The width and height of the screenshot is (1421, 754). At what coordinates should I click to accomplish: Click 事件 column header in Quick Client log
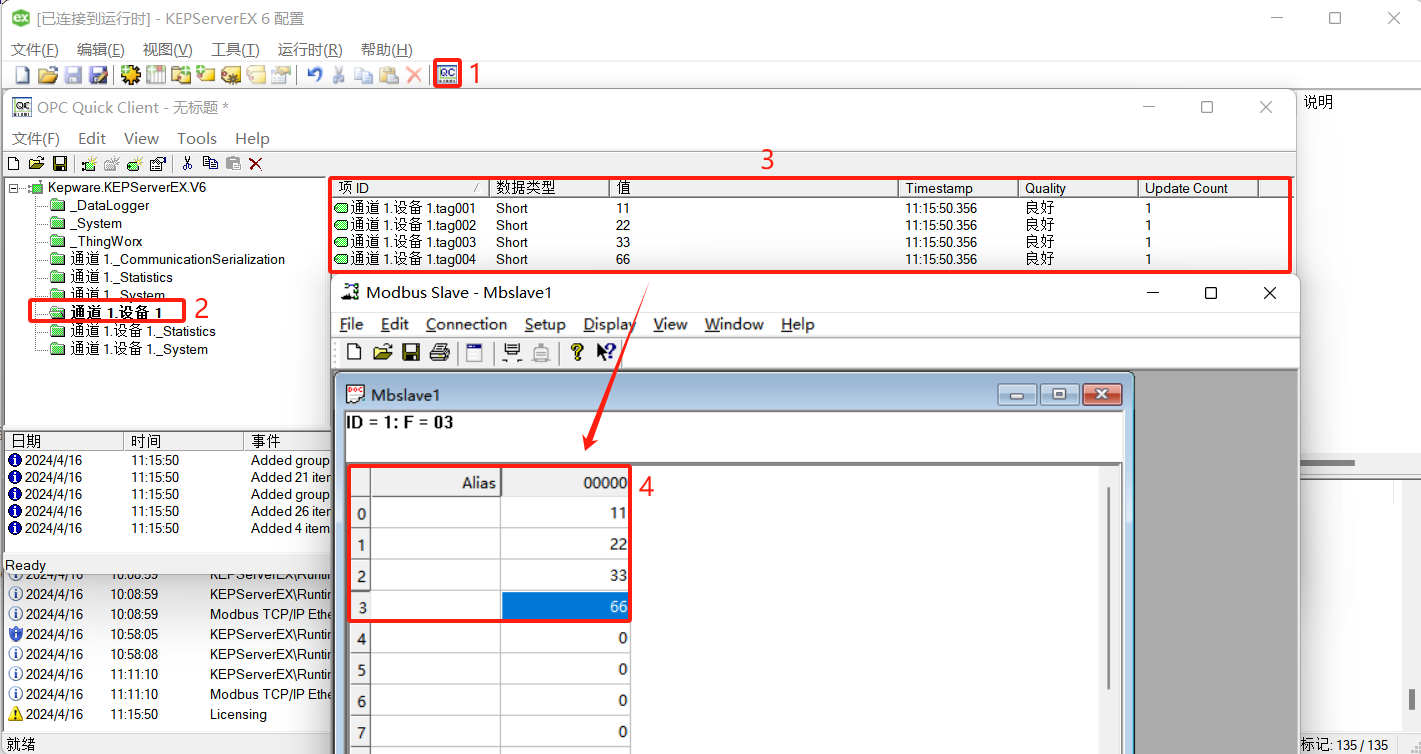coord(287,441)
